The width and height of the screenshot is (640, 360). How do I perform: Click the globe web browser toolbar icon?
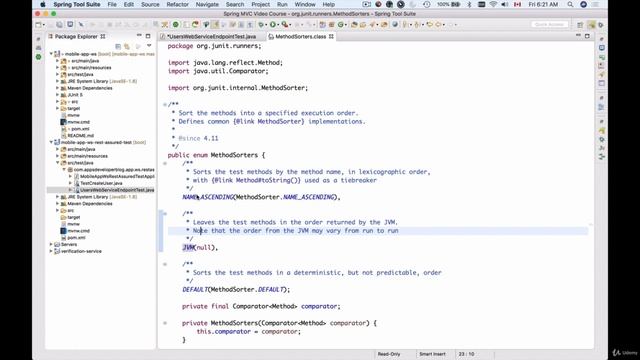pos(395,25)
